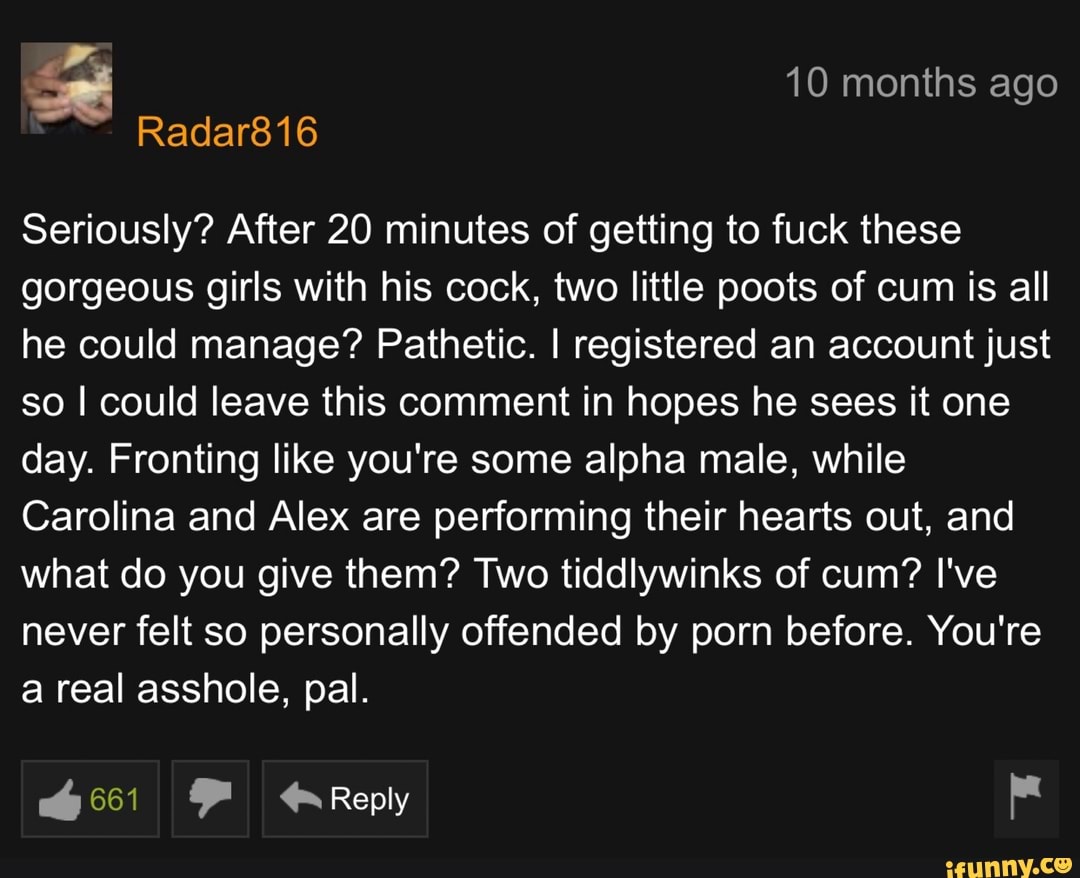This screenshot has width=1080, height=878.
Task: Report the comment using the flag icon
Action: tap(1025, 797)
